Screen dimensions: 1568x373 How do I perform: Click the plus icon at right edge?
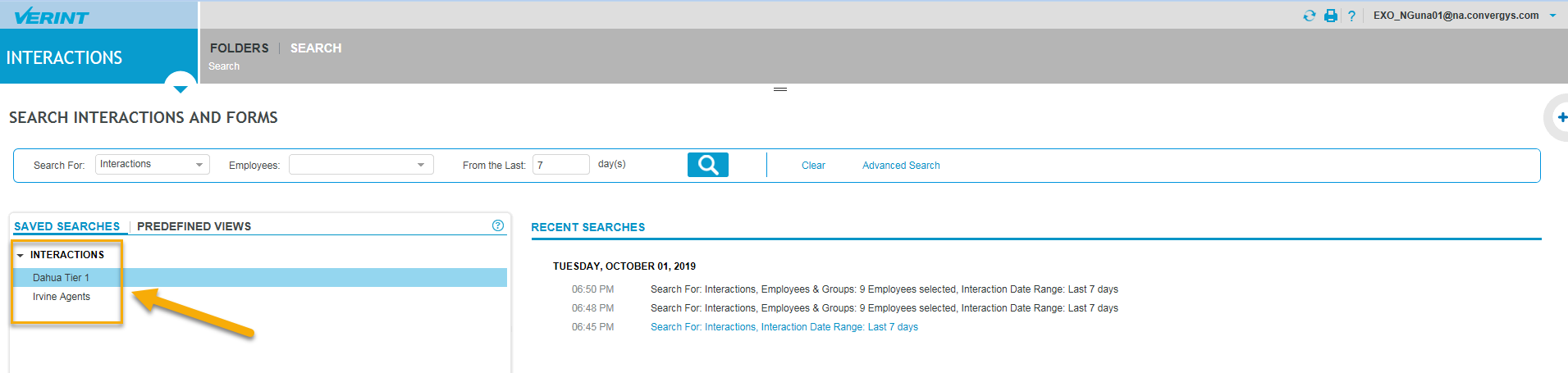tap(1561, 117)
